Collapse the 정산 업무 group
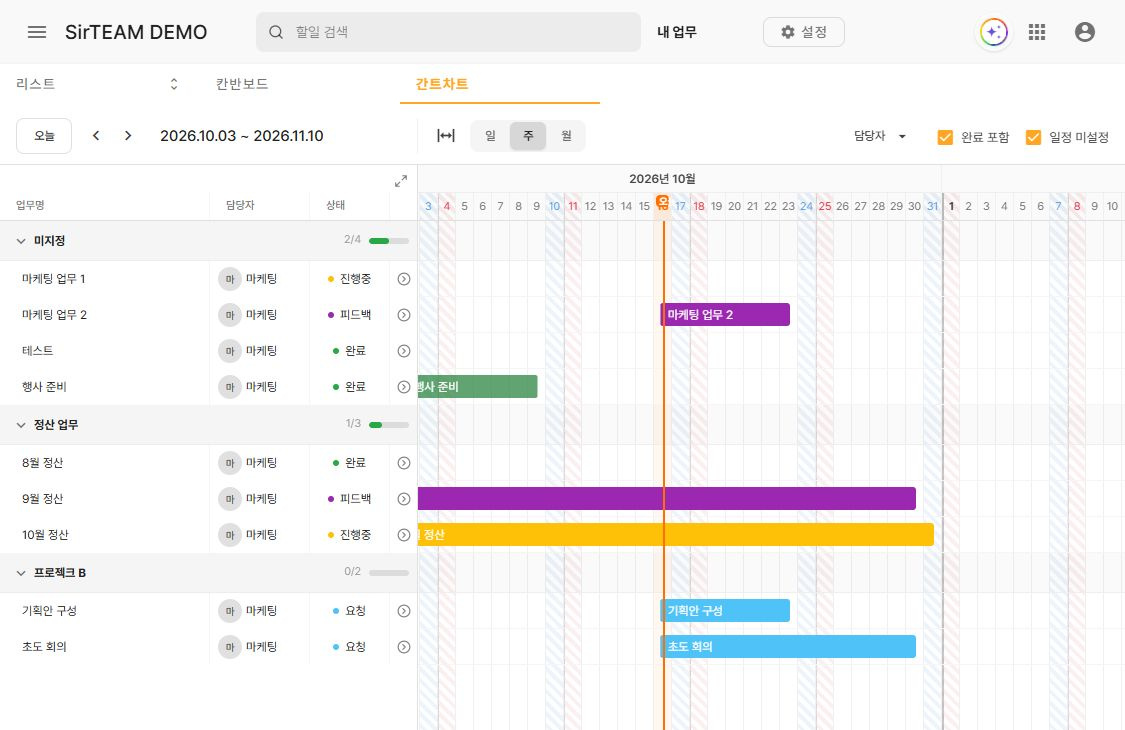Screen dimensions: 1125x730 pos(21,425)
